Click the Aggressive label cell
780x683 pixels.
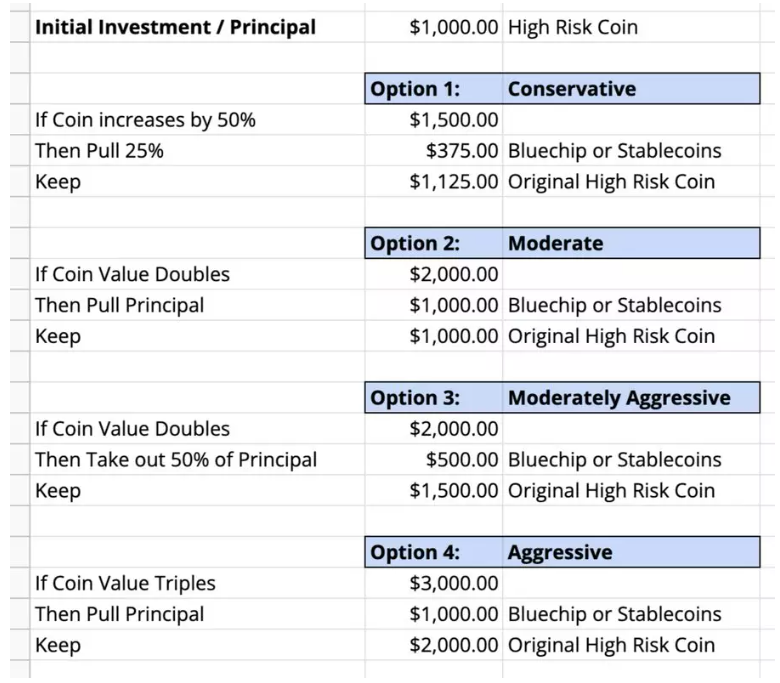point(631,552)
